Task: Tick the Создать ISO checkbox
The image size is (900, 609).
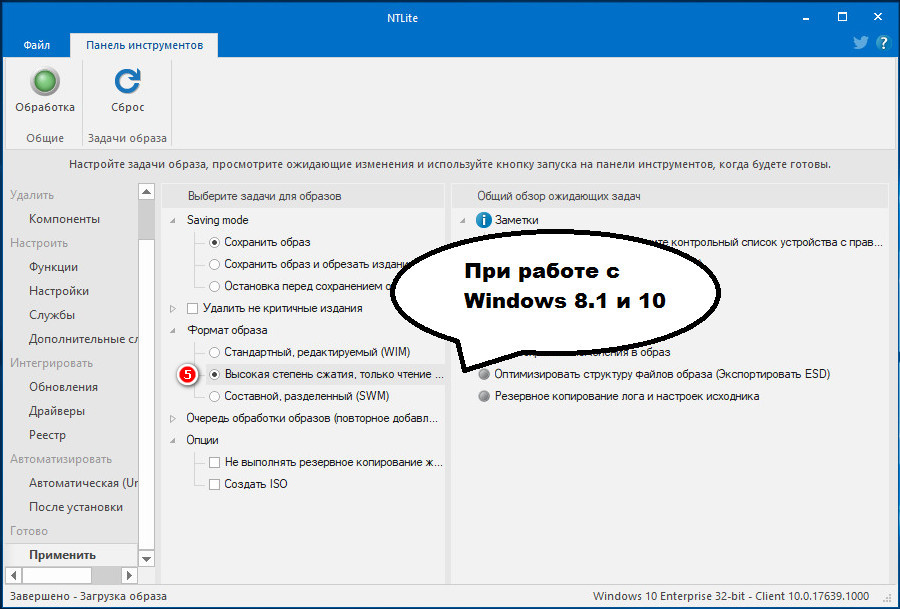Action: tap(214, 484)
